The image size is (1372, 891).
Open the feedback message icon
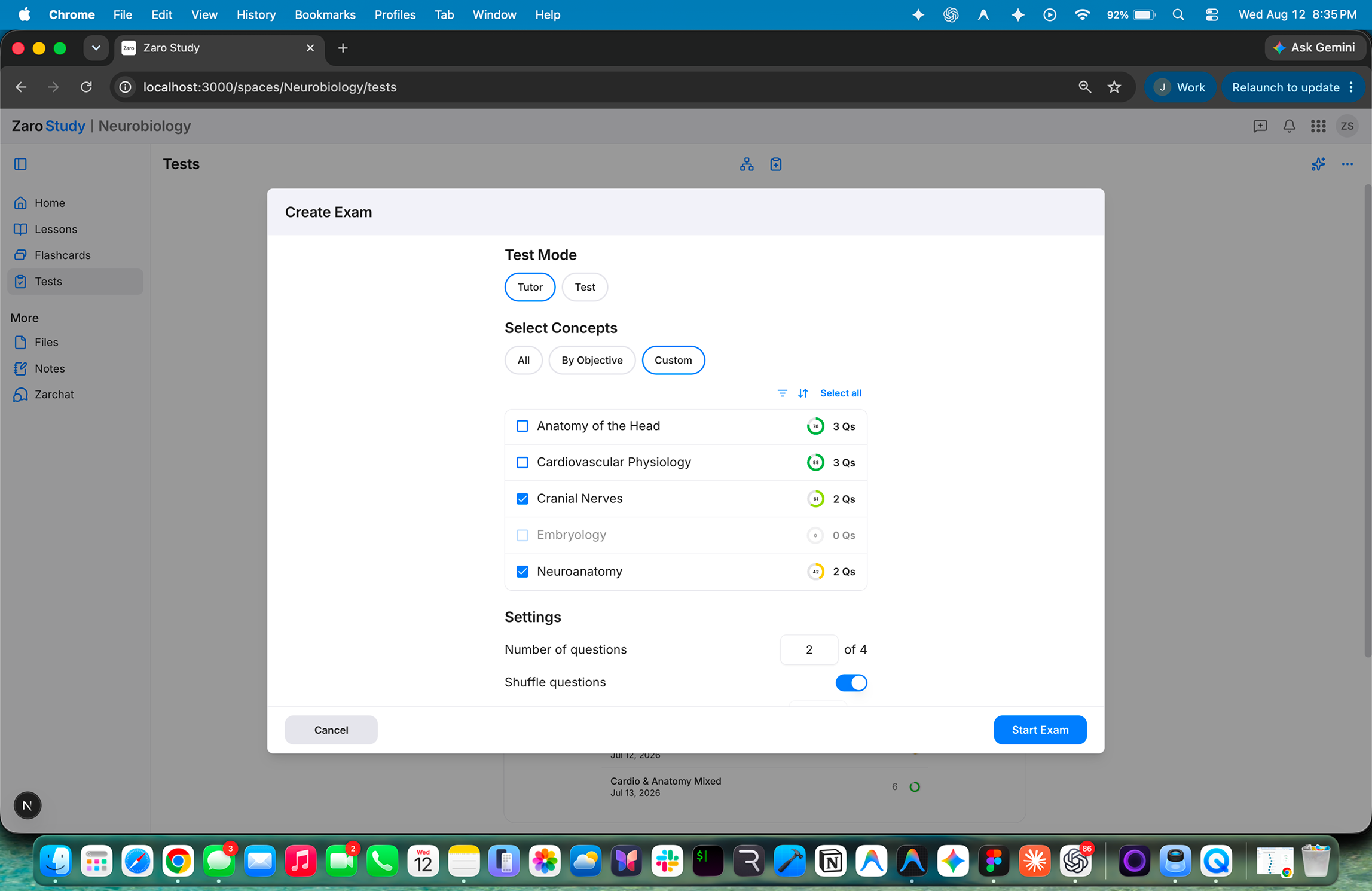tap(1260, 126)
